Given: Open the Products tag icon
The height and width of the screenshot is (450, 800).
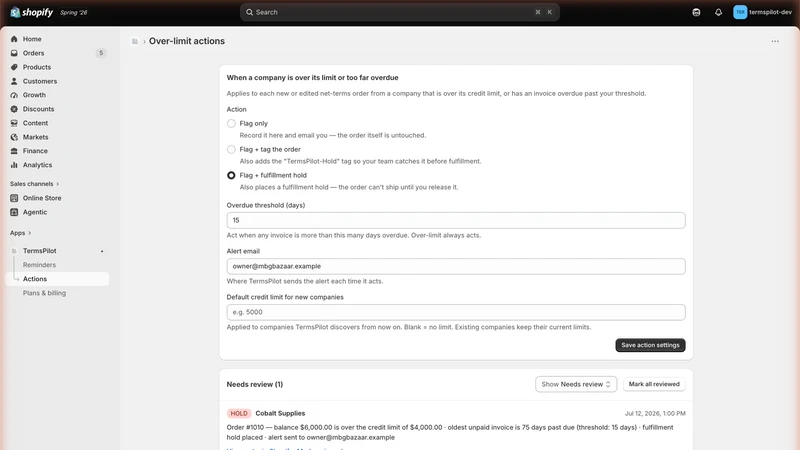Looking at the screenshot, I should (x=14, y=67).
